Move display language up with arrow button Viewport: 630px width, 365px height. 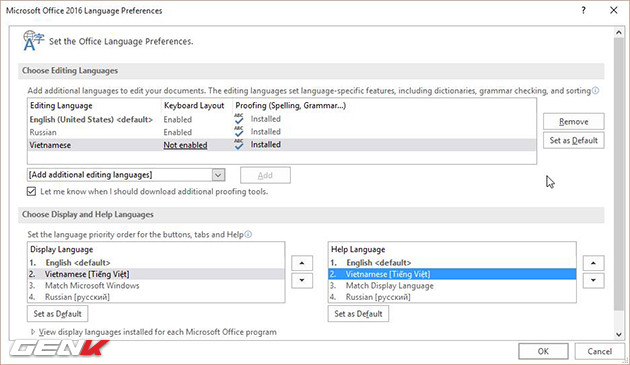tap(302, 263)
